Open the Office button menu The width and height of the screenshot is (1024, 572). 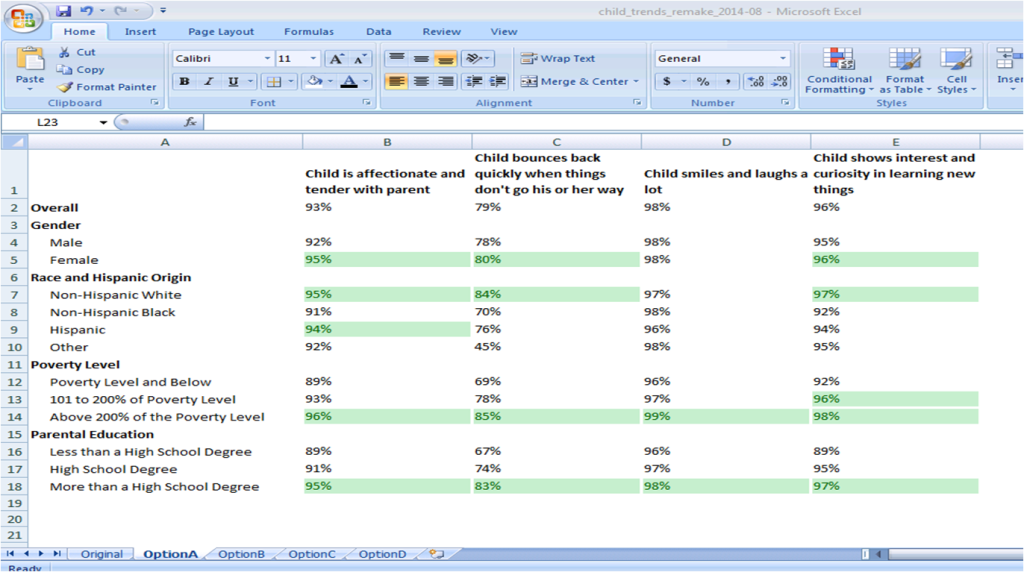[23, 18]
